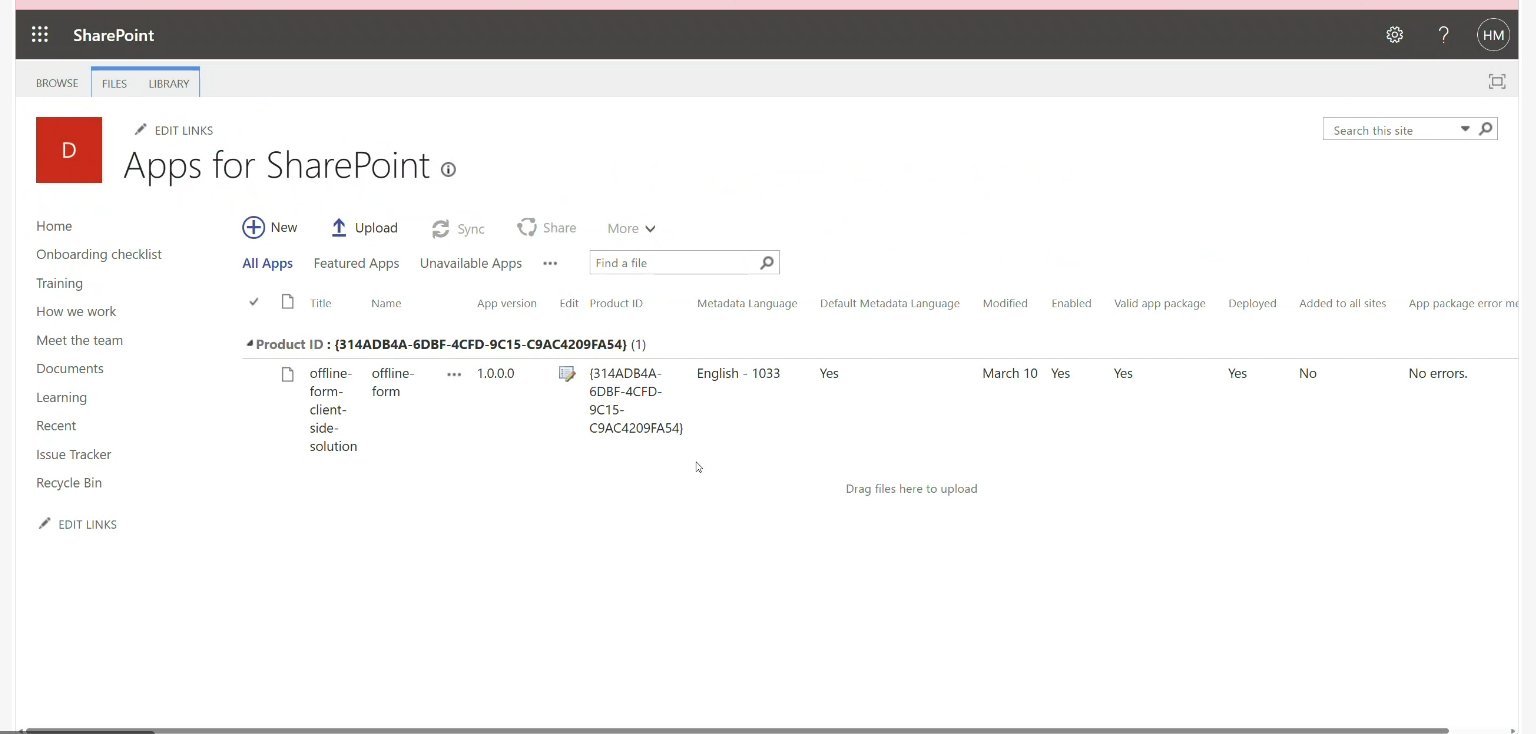Click the edit properties icon for offline-form
The height and width of the screenshot is (734, 1536).
(x=567, y=374)
